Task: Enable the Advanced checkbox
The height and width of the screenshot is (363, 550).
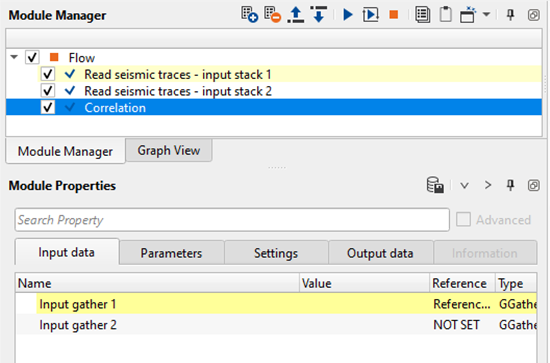Action: (x=463, y=220)
